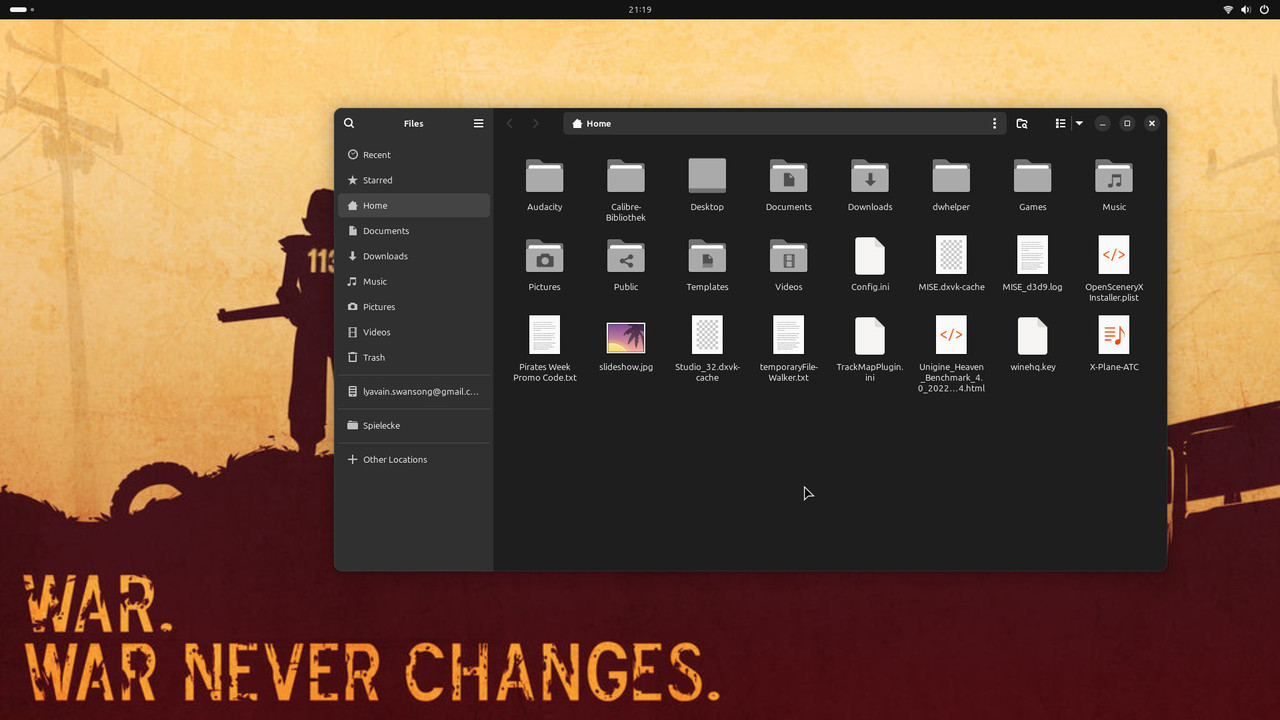Select the Unigine_Heaven_Benchmark html file icon
The height and width of the screenshot is (720, 1280).
tap(951, 335)
